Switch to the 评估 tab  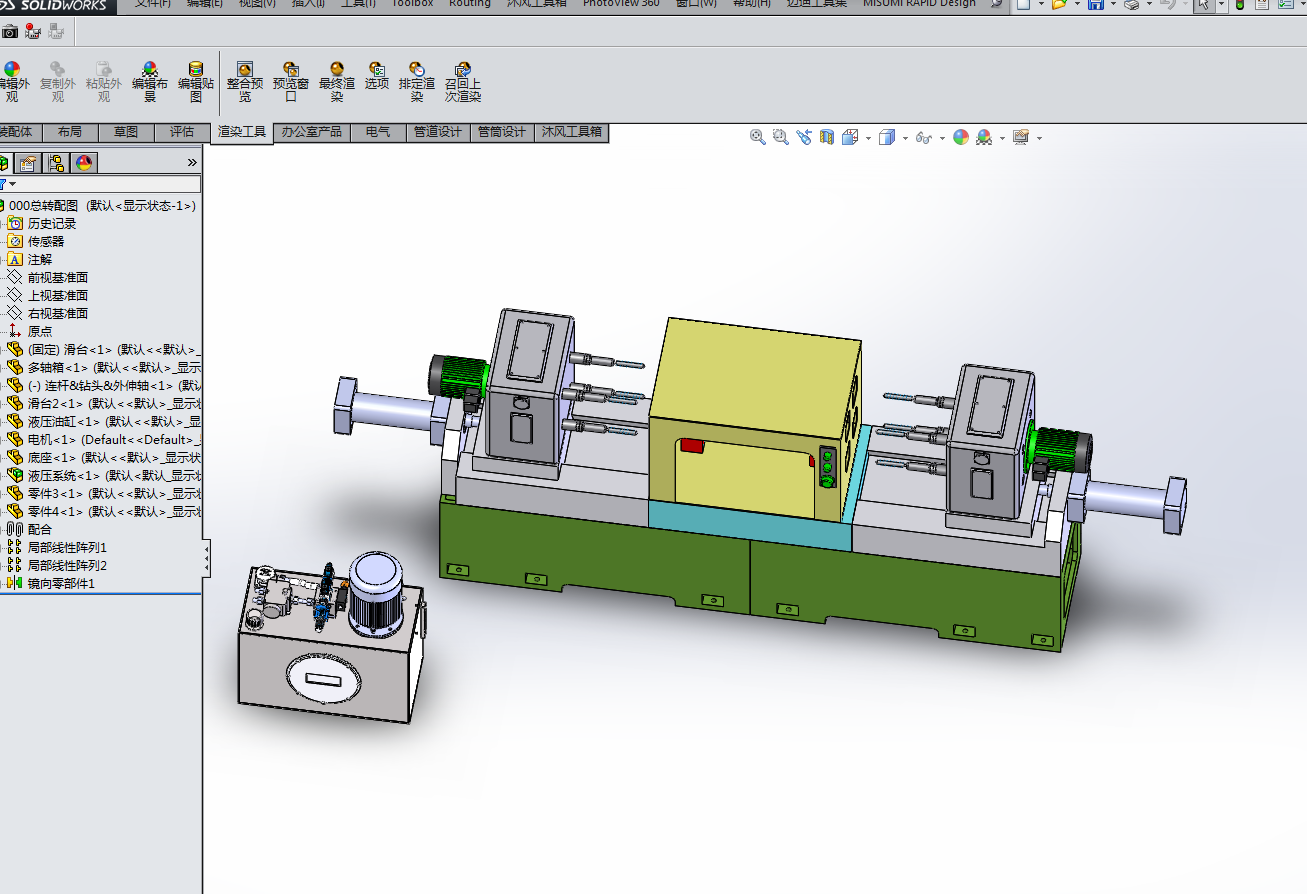182,132
